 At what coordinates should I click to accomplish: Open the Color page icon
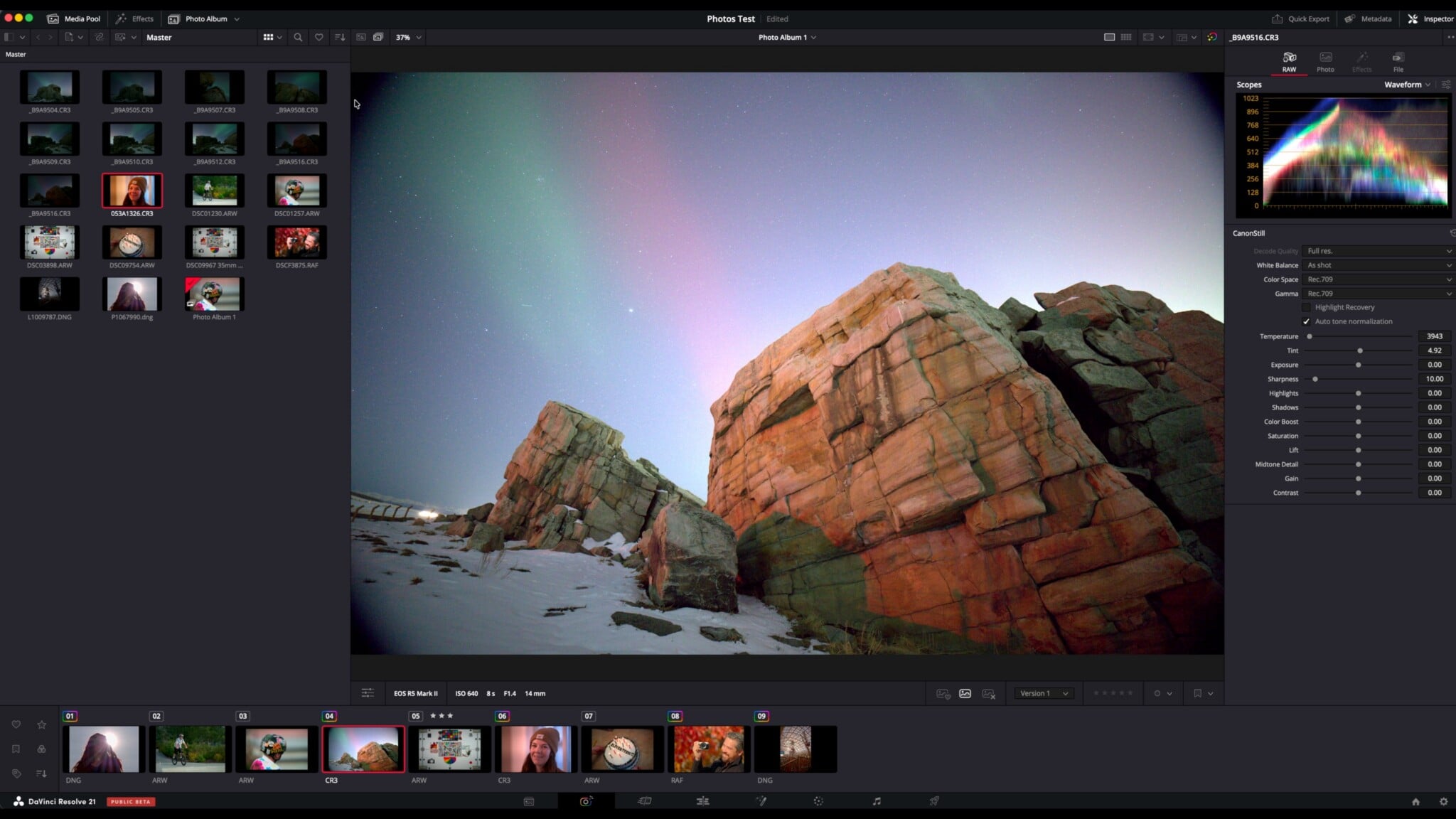tap(818, 801)
